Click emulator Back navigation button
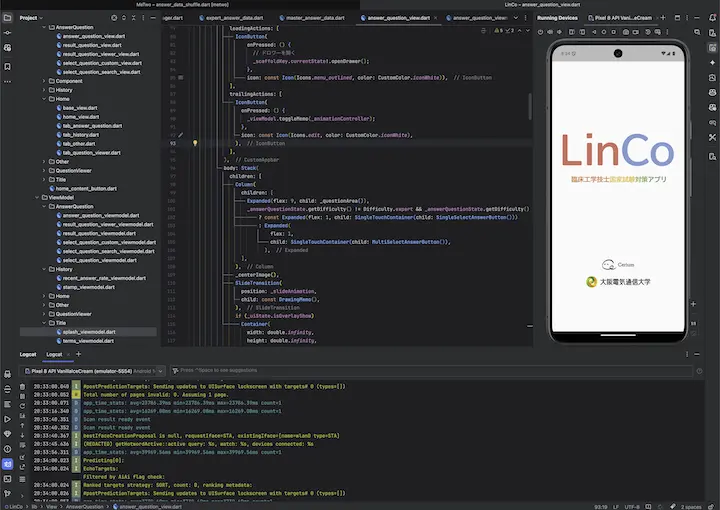Viewport: 720px width, 510px height. 594,32
